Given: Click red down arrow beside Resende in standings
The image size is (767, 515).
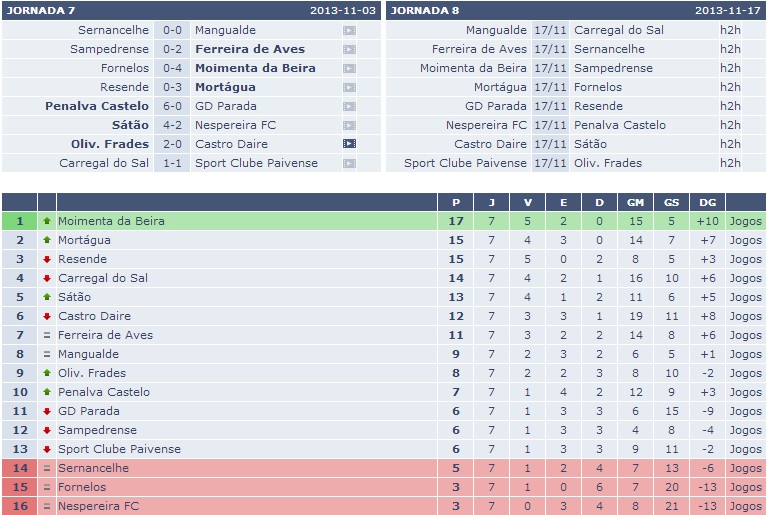Looking at the screenshot, I should [47, 259].
